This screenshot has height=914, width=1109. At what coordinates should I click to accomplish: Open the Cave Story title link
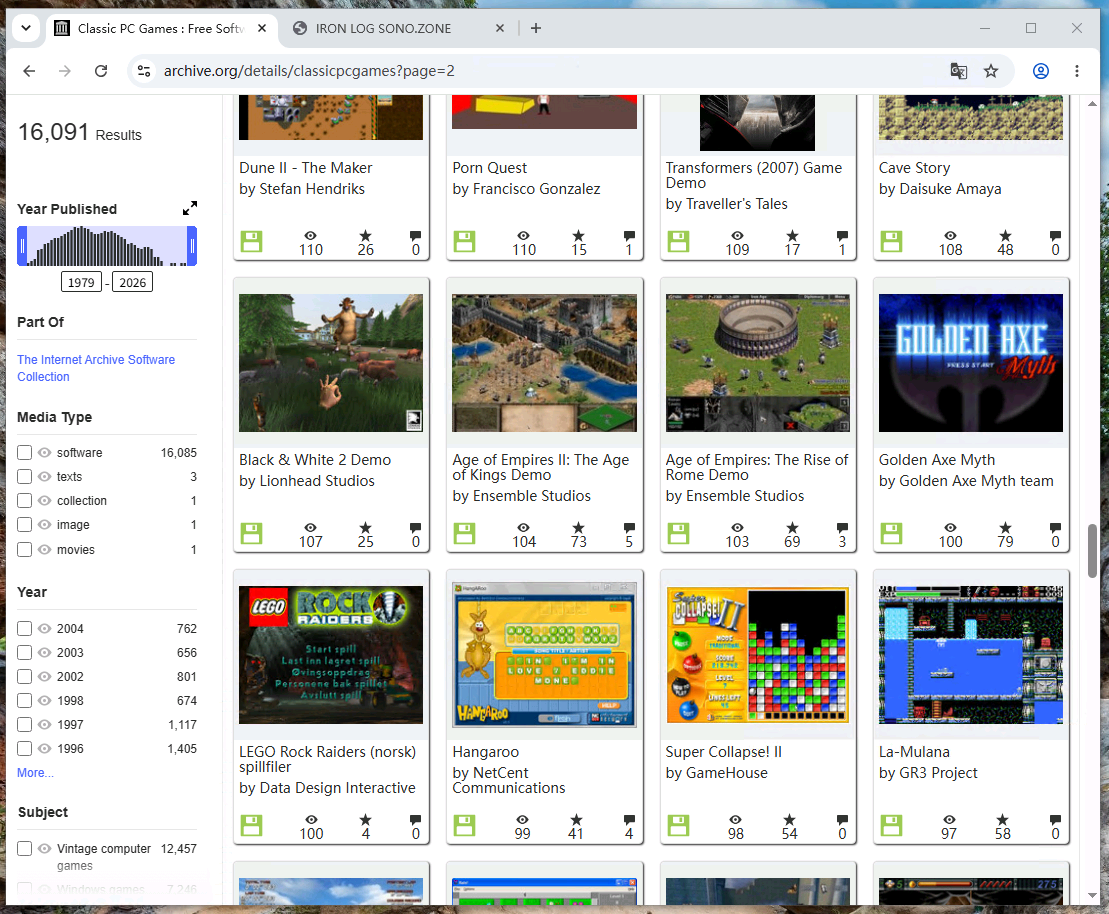(914, 168)
